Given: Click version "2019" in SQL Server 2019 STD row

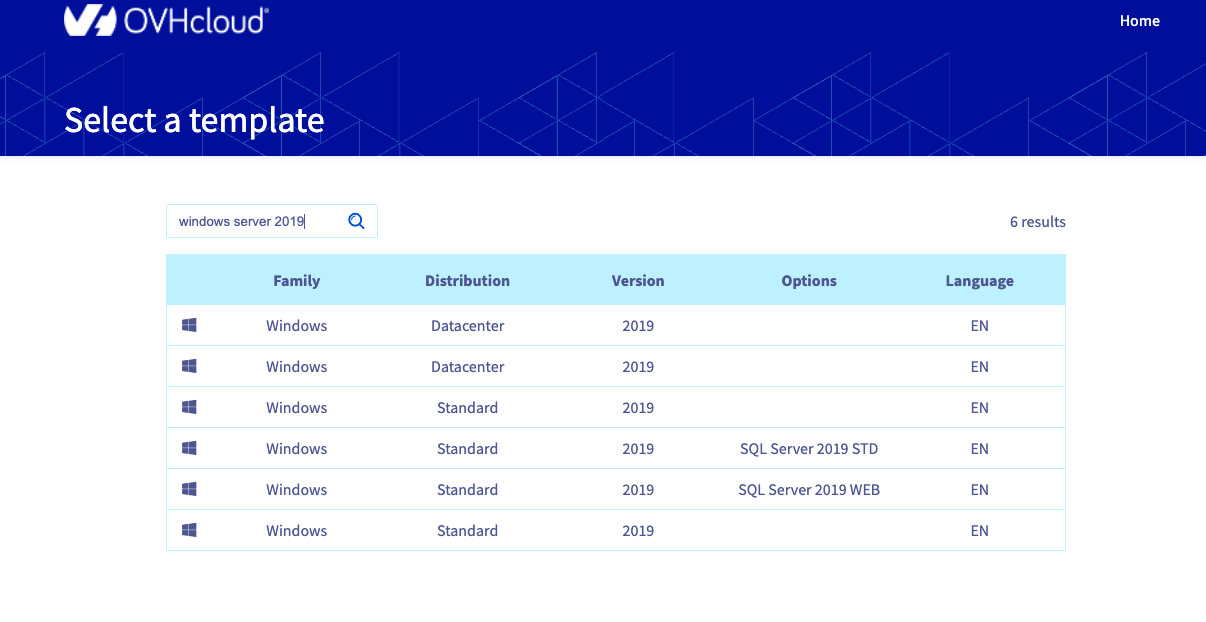Looking at the screenshot, I should pos(638,449).
